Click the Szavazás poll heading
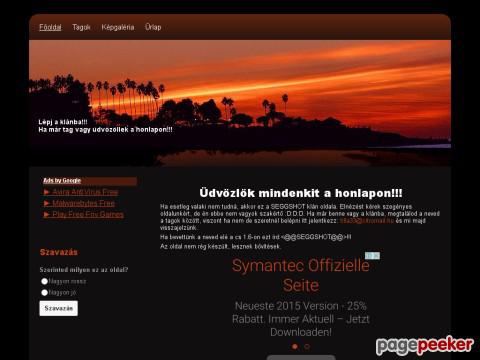The image size is (480, 360). pos(59,252)
